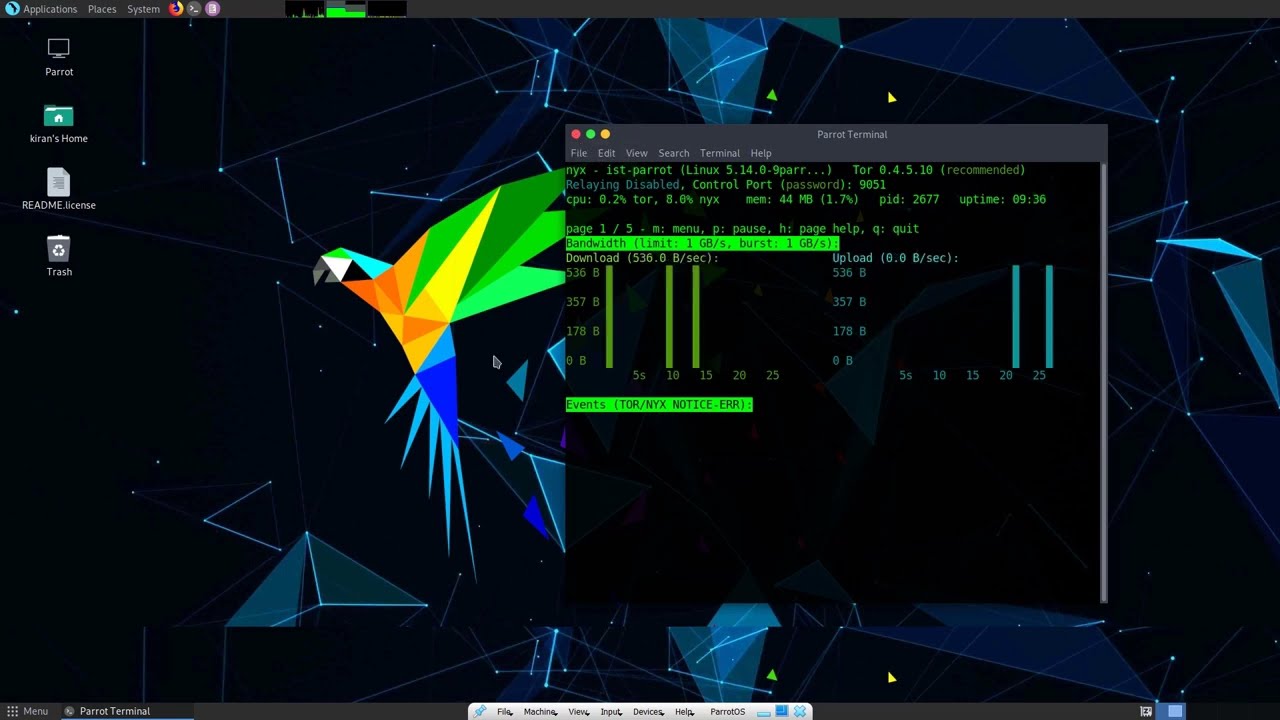
Task: Open the terminal View menu
Action: click(637, 153)
